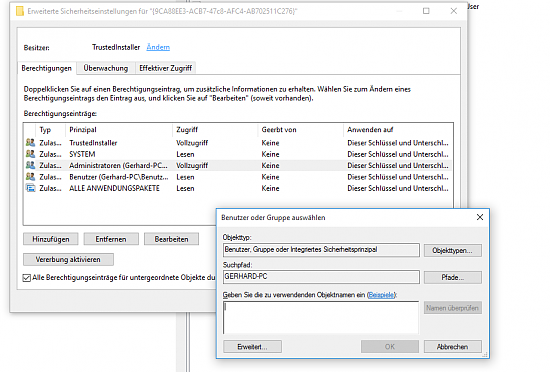Click the folder icon in title bar
Image resolution: width=550 pixels, height=372 pixels.
coord(20,11)
